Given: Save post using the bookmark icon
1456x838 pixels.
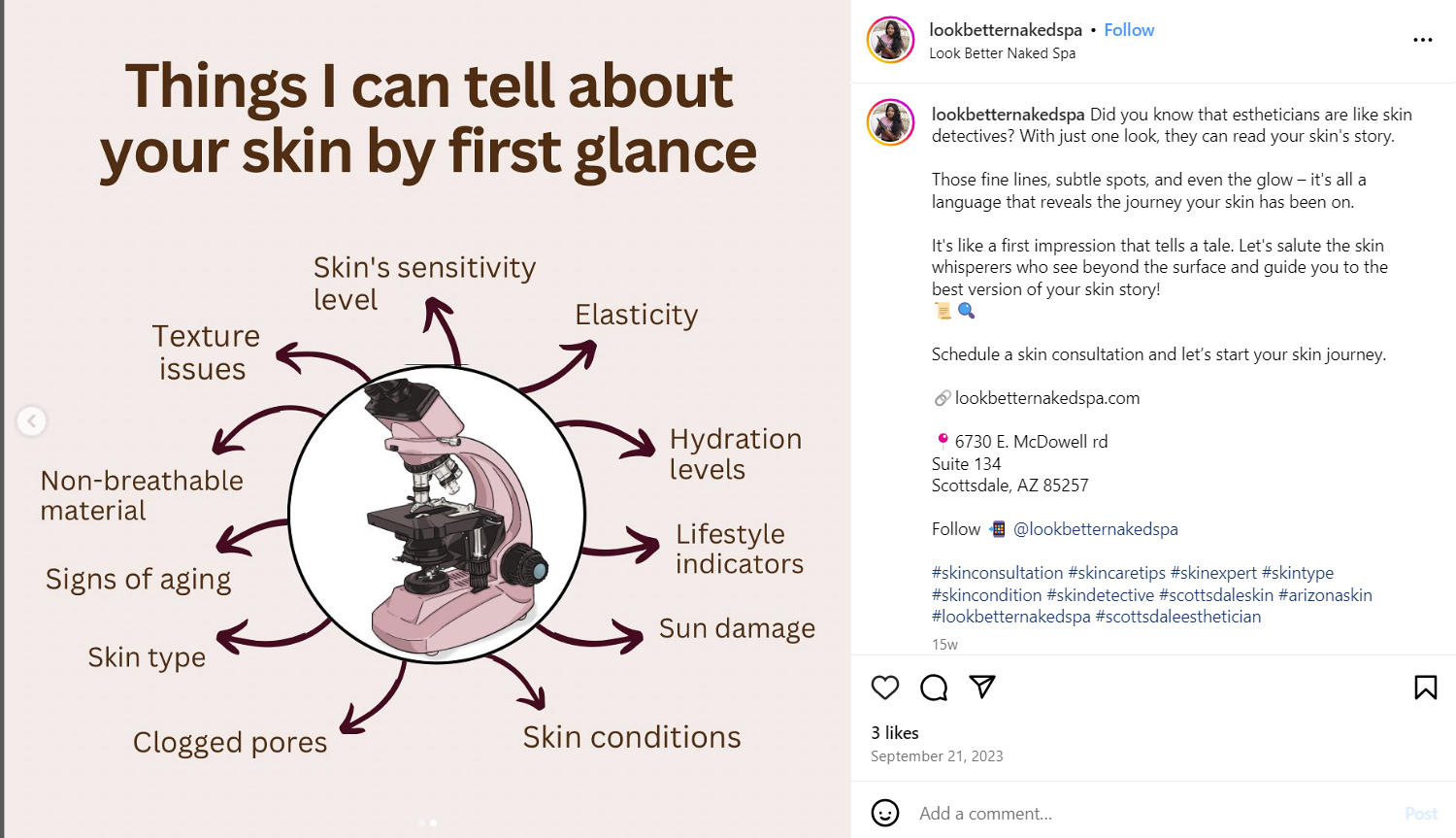Looking at the screenshot, I should coord(1425,687).
